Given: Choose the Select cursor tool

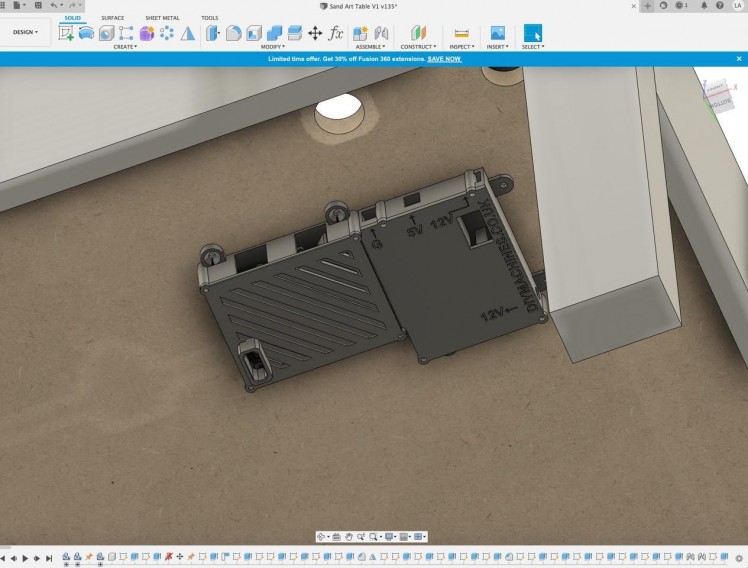Looking at the screenshot, I should 532,33.
